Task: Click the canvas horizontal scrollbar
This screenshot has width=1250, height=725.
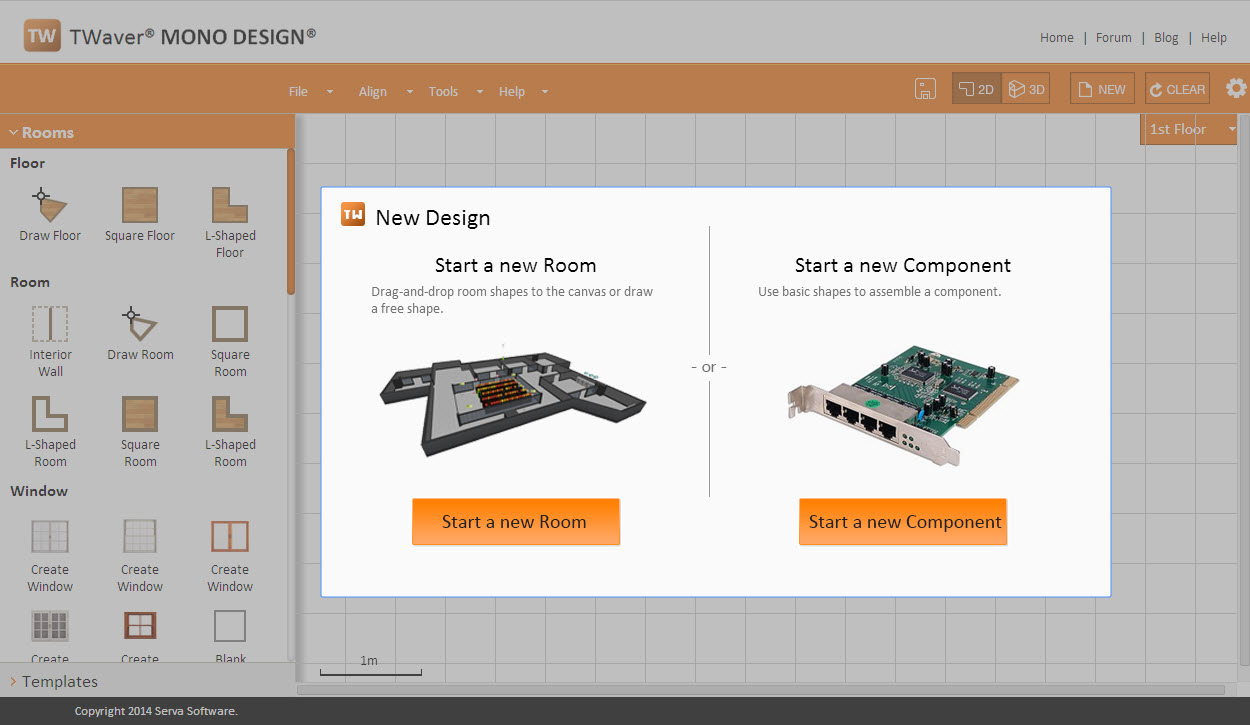Action: pos(761,689)
